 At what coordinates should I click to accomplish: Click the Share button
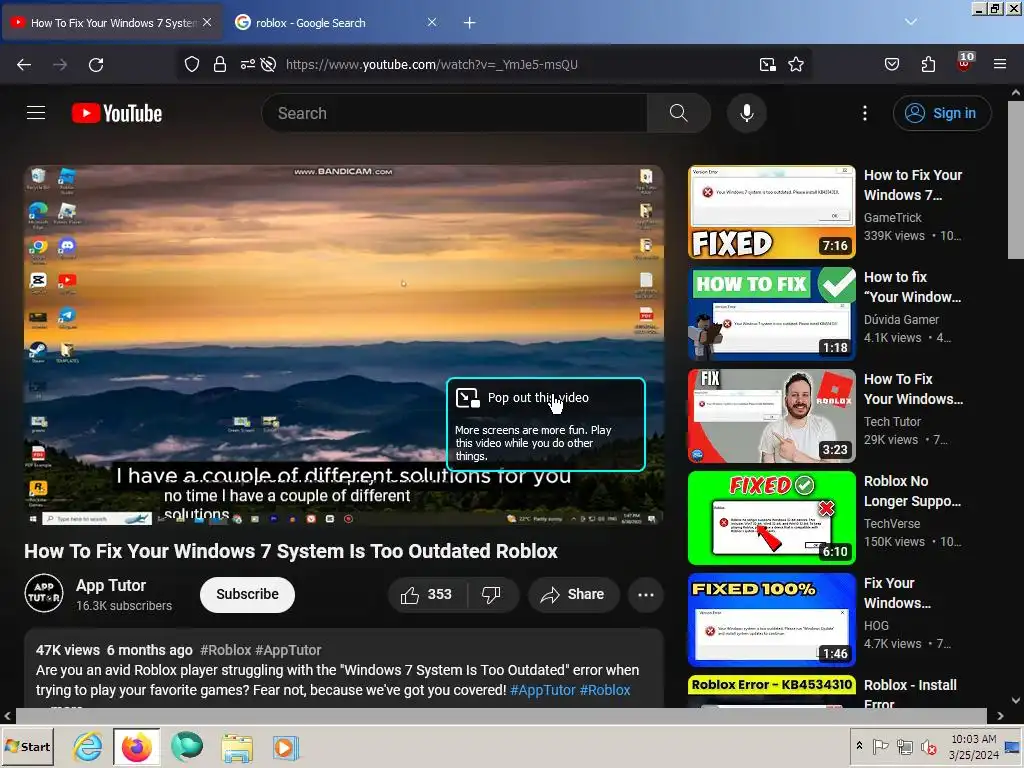coord(573,595)
